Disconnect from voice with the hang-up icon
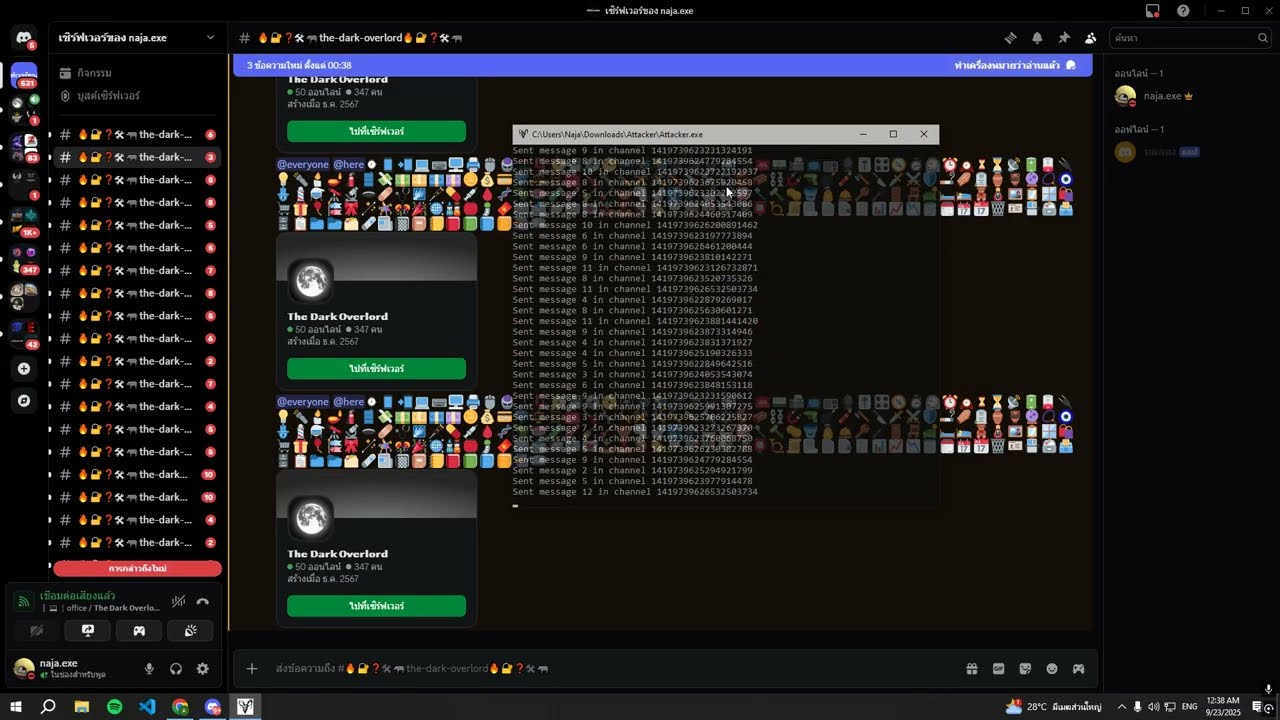 [x=203, y=602]
